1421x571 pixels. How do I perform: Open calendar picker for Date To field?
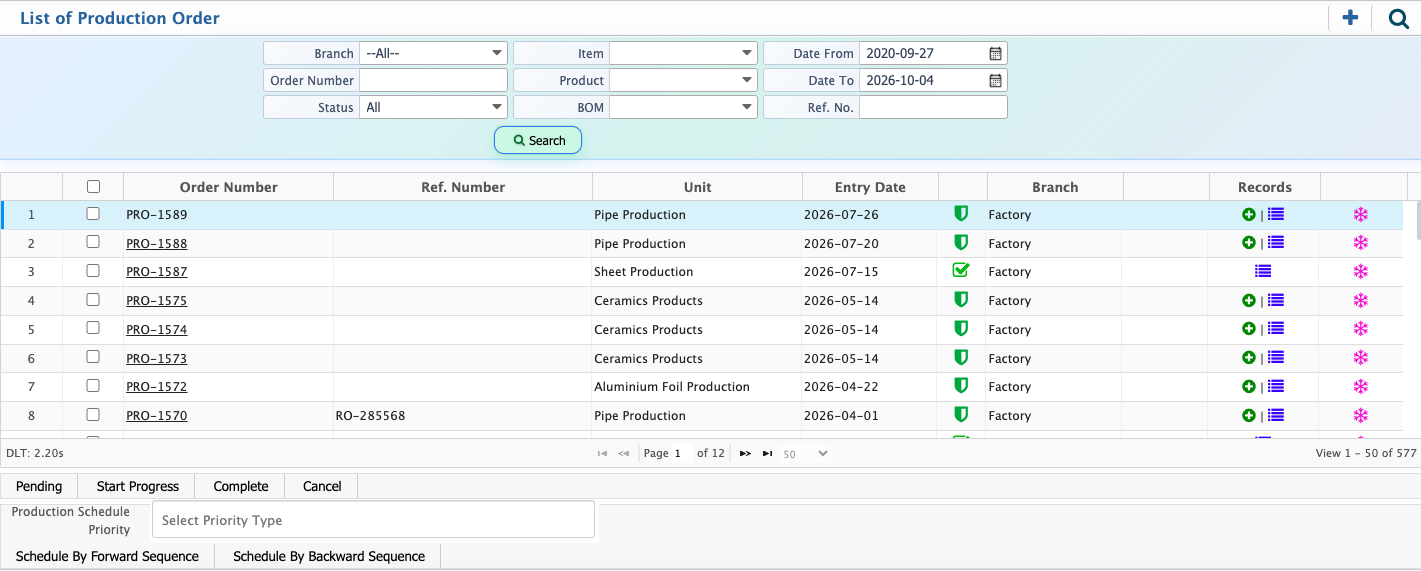(x=995, y=80)
